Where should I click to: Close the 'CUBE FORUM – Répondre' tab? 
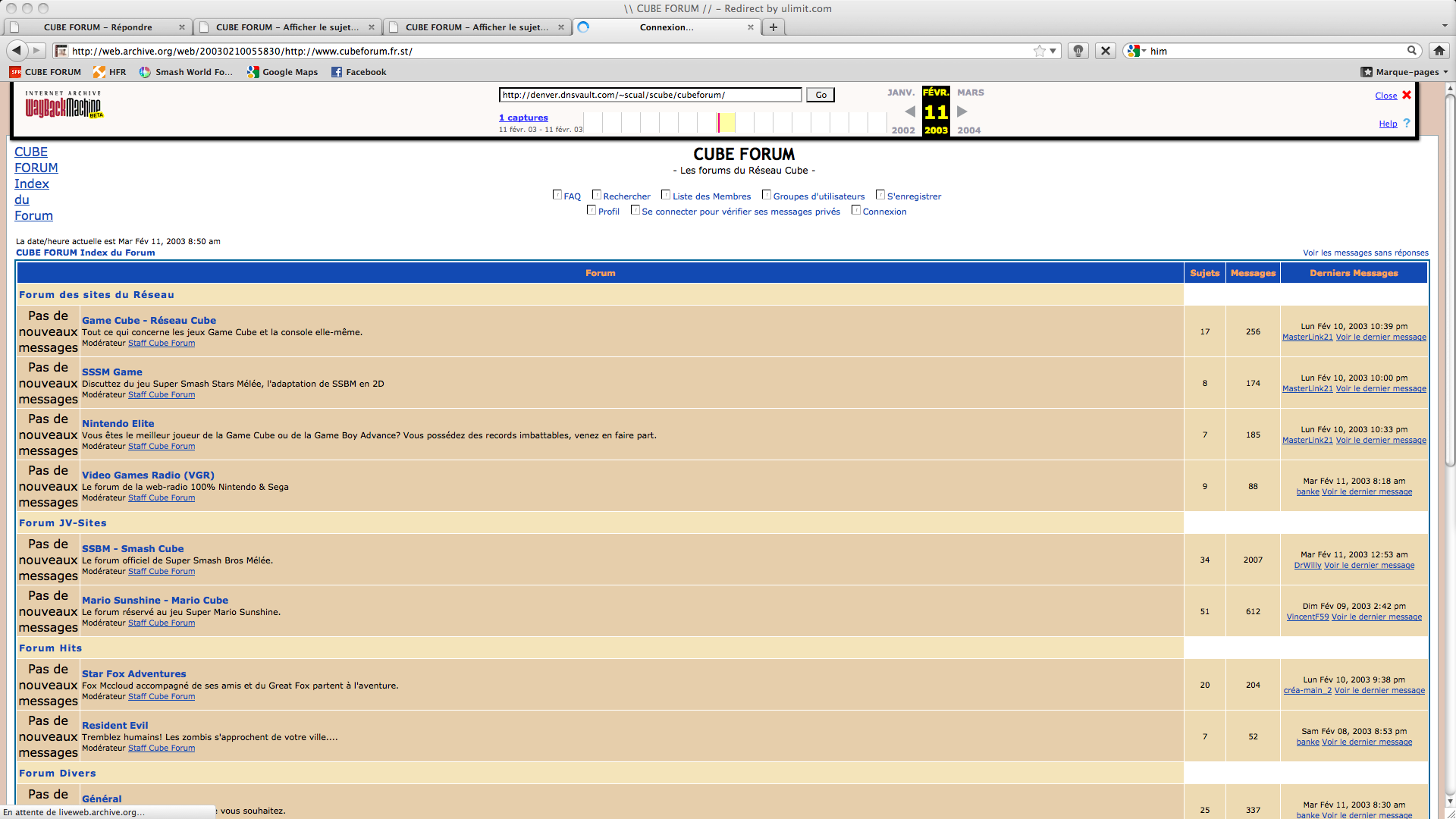click(x=182, y=27)
